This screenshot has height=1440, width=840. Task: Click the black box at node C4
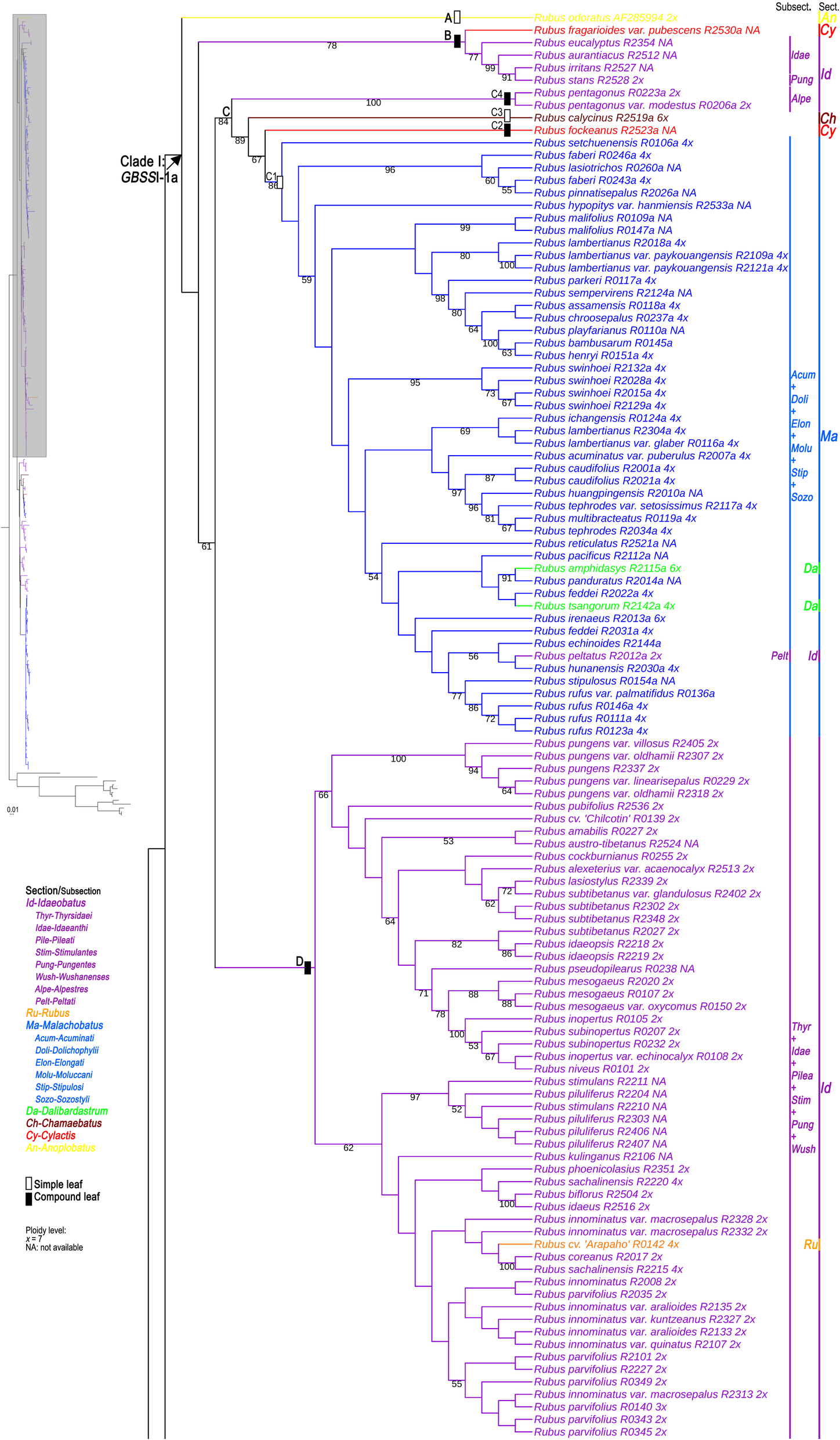coord(508,99)
